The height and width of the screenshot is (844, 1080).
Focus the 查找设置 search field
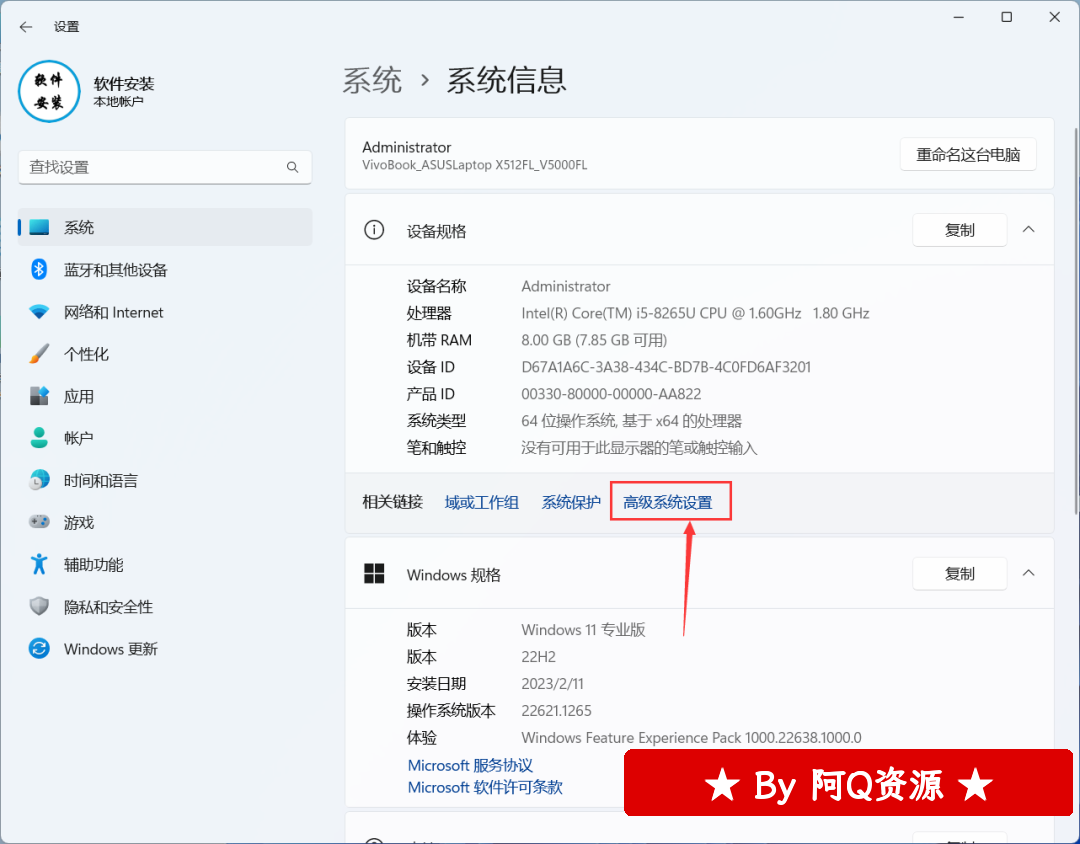click(165, 167)
